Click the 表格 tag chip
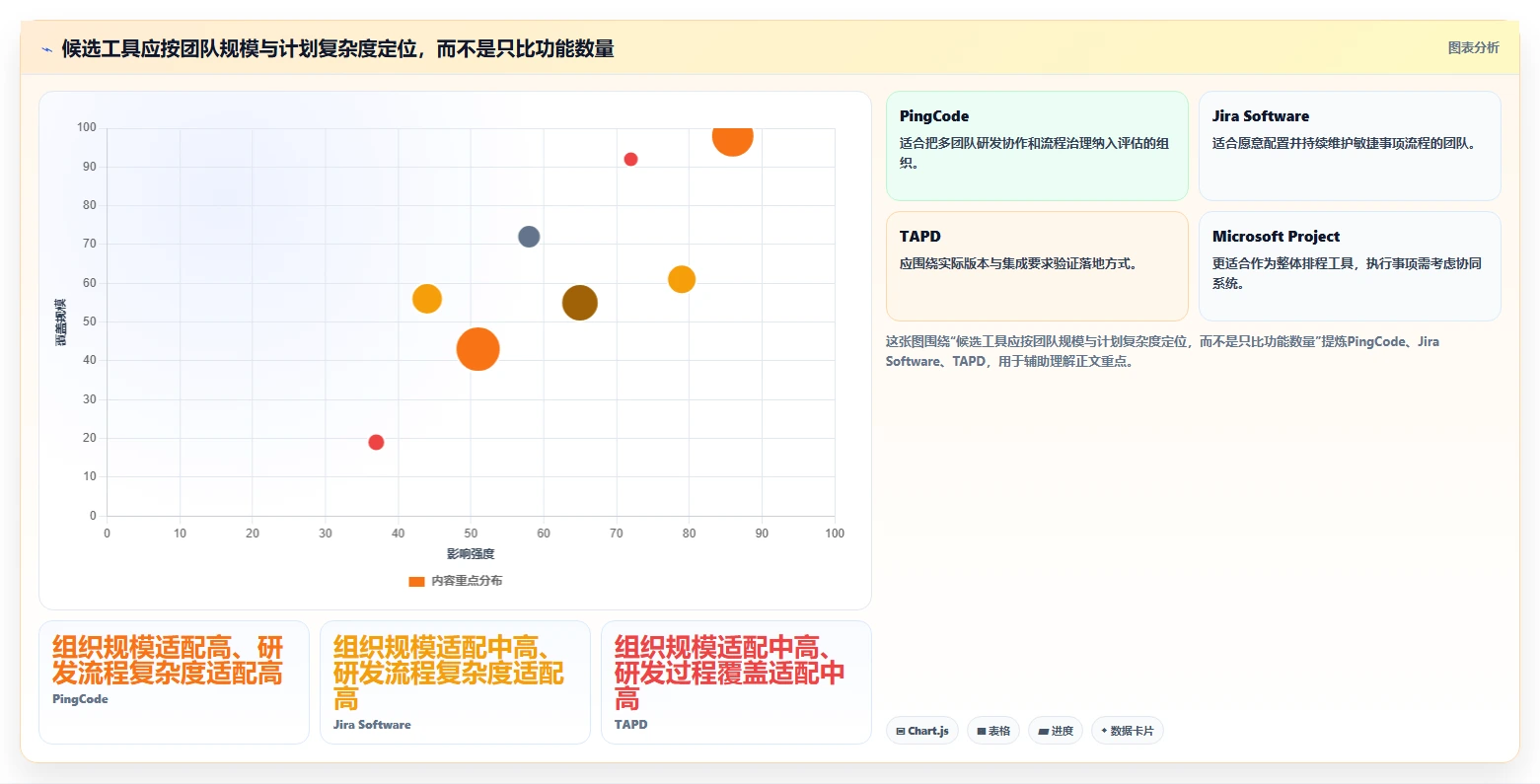The width and height of the screenshot is (1540, 784). tap(993, 731)
